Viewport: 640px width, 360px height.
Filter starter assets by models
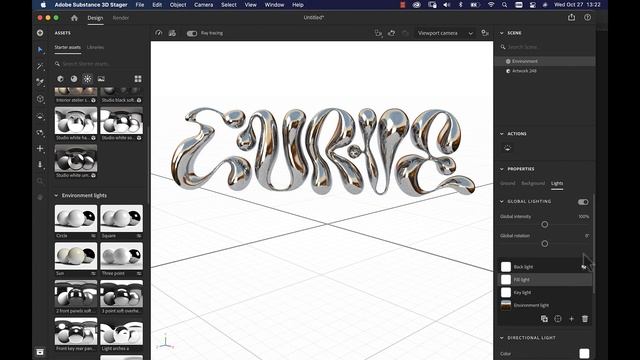[x=60, y=79]
